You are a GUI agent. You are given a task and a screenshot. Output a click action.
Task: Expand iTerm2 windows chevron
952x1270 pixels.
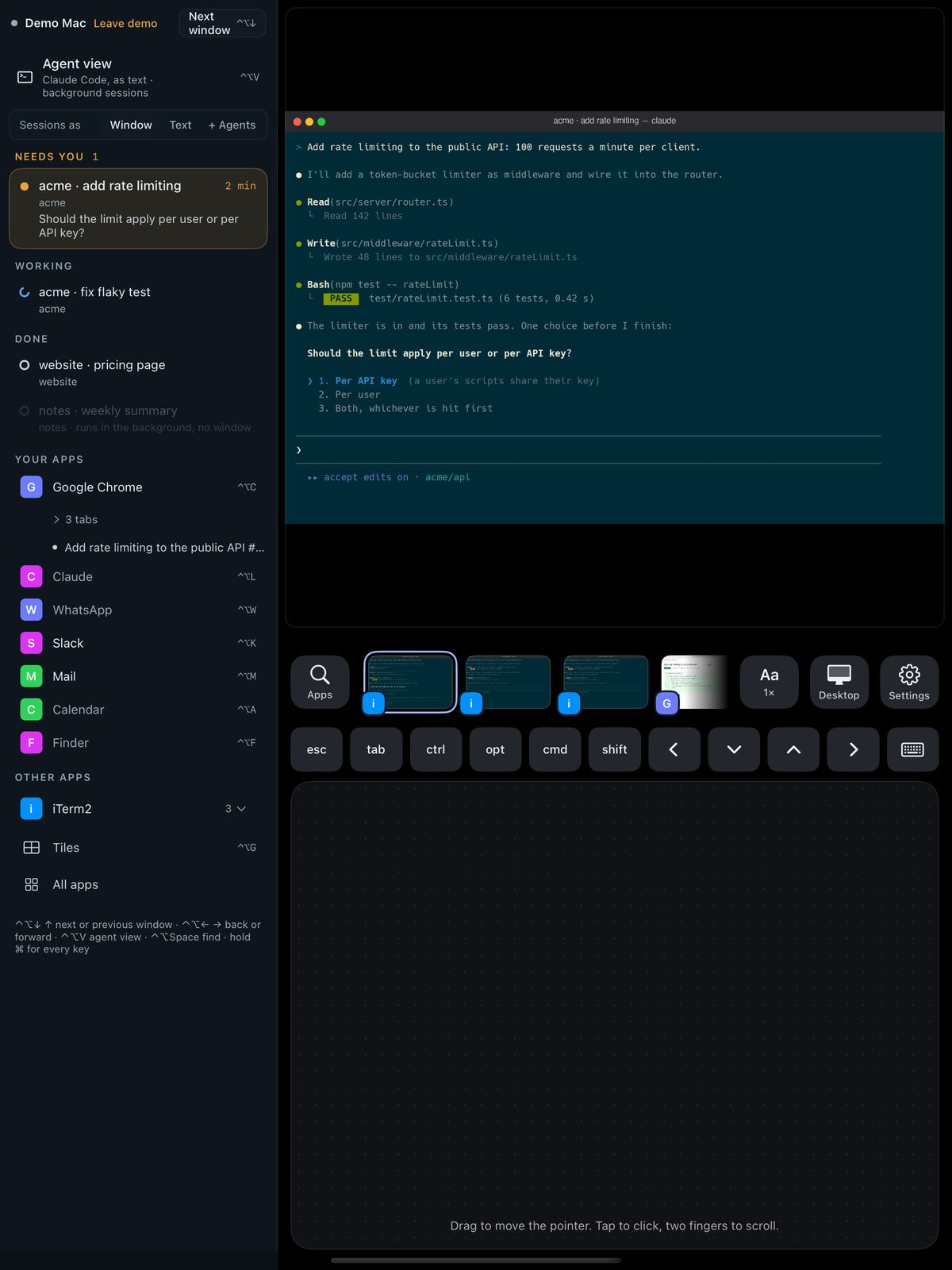242,809
